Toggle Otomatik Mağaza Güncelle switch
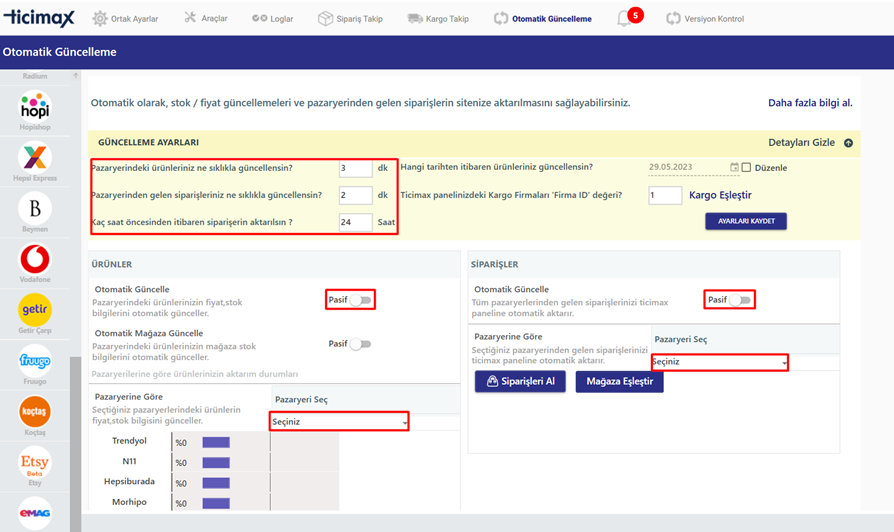Screen dimensions: 894x532 pyautogui.click(x=360, y=344)
